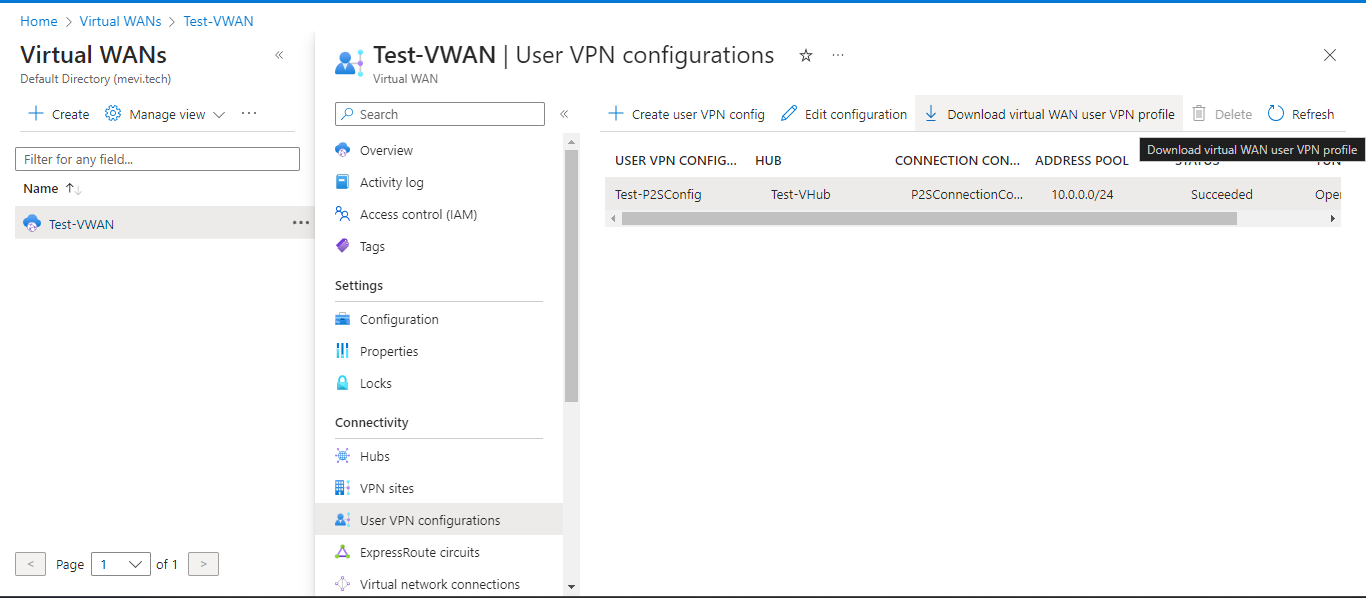Click the CONNECTION CON... column header
The image size is (1366, 598).
coord(958,160)
